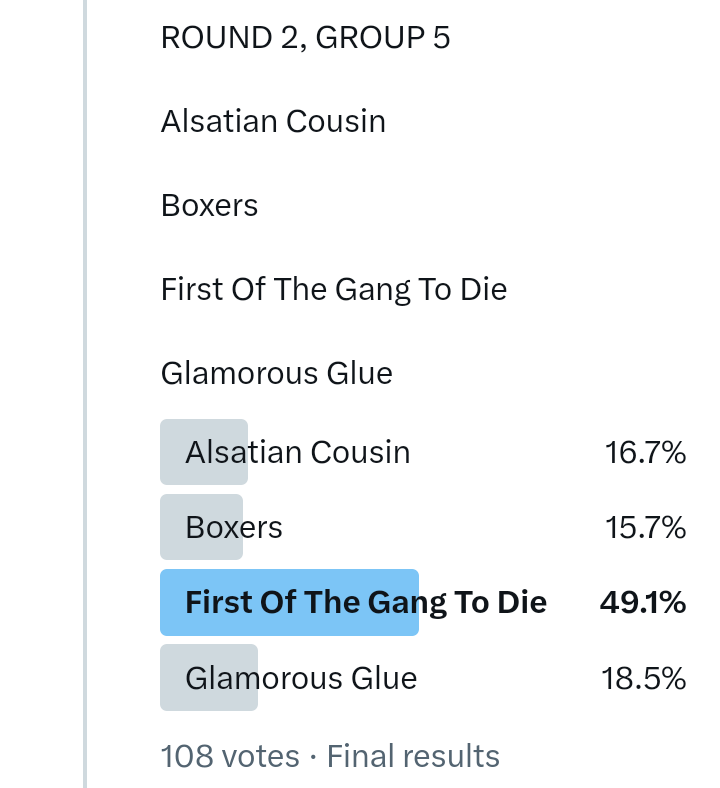Click the gray bar start of Glamorous Glue result
Image resolution: width=720 pixels, height=788 pixels.
[x=171, y=679]
